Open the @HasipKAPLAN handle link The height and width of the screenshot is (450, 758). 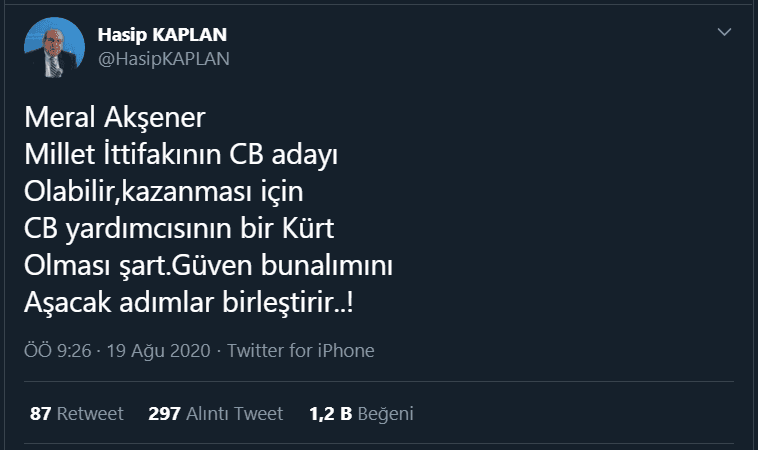coord(164,58)
